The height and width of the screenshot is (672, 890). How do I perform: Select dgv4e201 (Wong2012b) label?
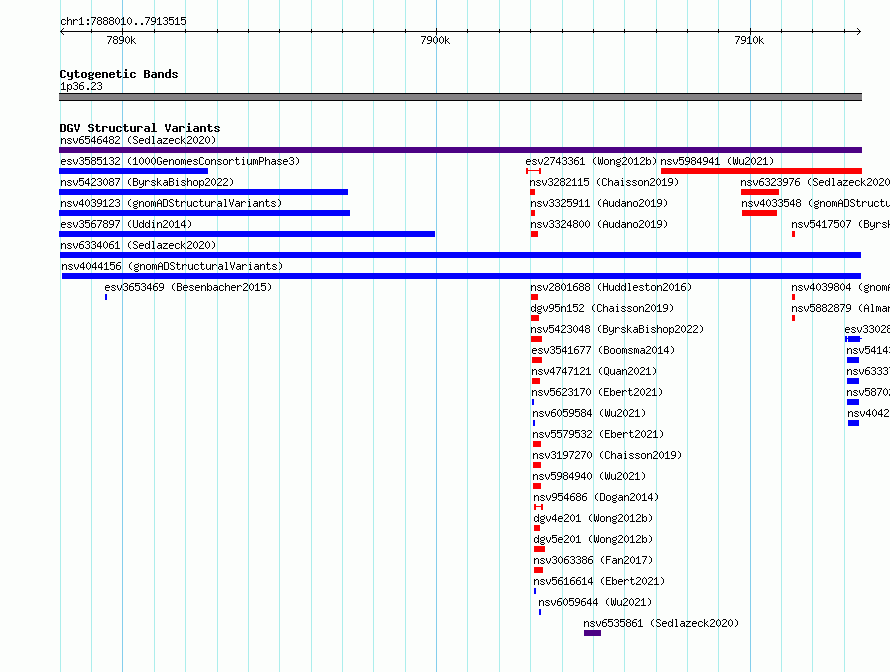[593, 518]
